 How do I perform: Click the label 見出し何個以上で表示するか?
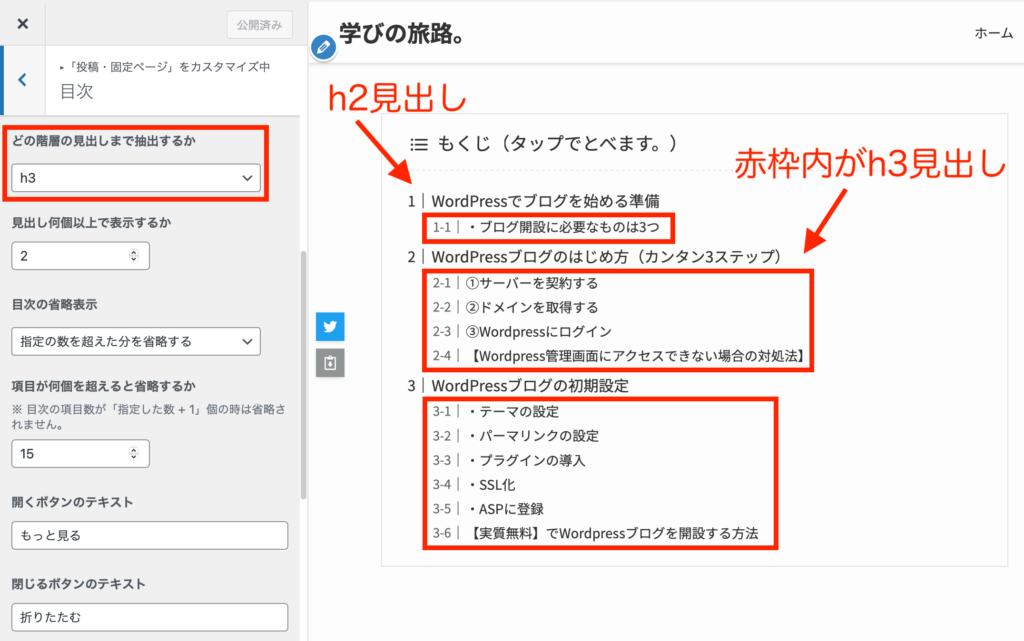[x=91, y=223]
